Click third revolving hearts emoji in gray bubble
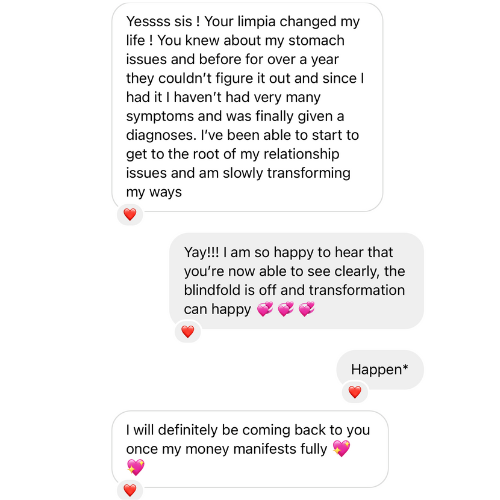The height and width of the screenshot is (500, 500). (x=306, y=309)
